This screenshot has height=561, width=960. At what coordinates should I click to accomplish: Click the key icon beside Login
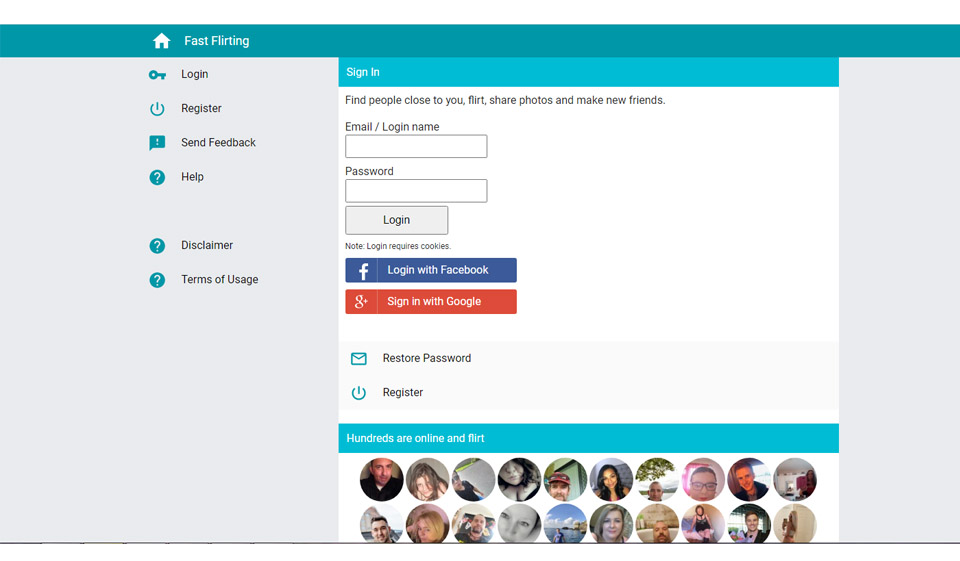pyautogui.click(x=157, y=75)
